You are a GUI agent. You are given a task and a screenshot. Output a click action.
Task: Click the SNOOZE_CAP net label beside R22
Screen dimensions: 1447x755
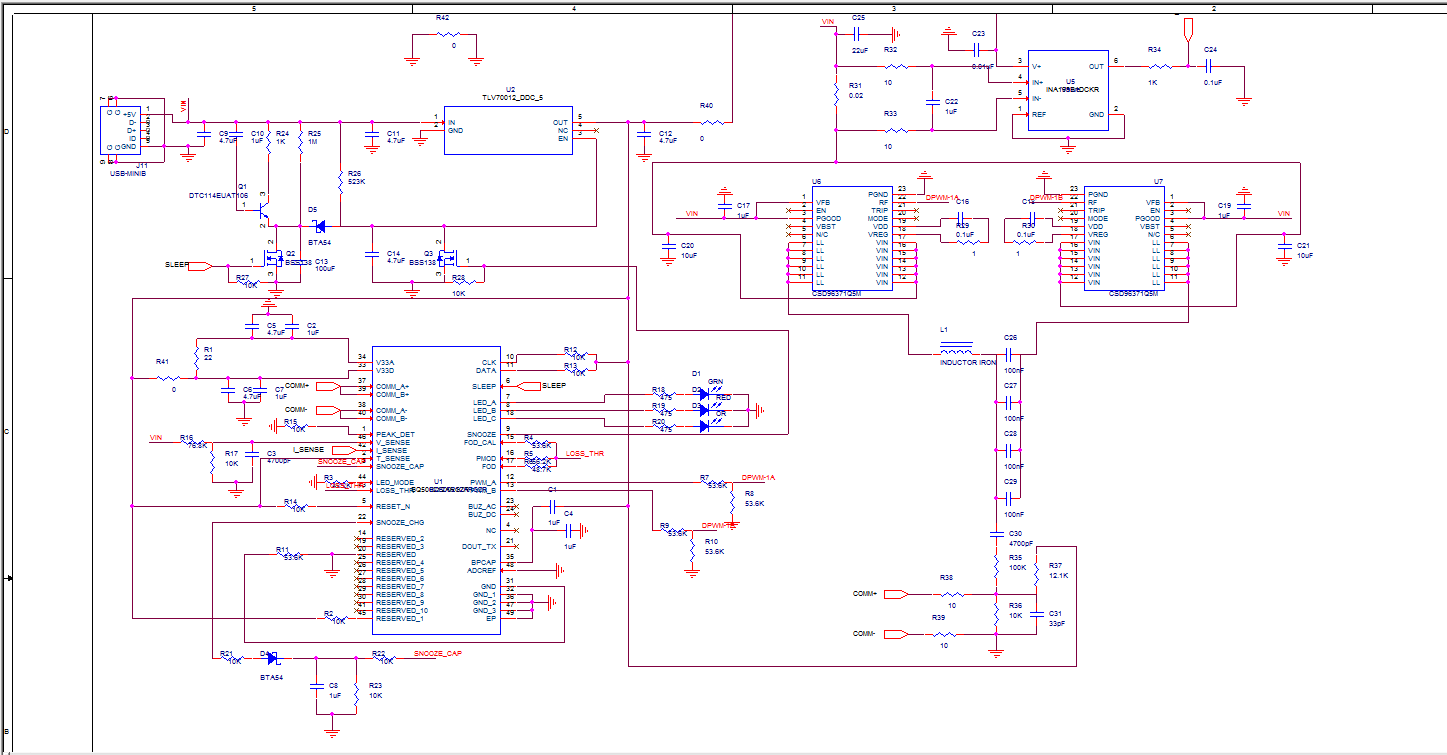point(438,653)
